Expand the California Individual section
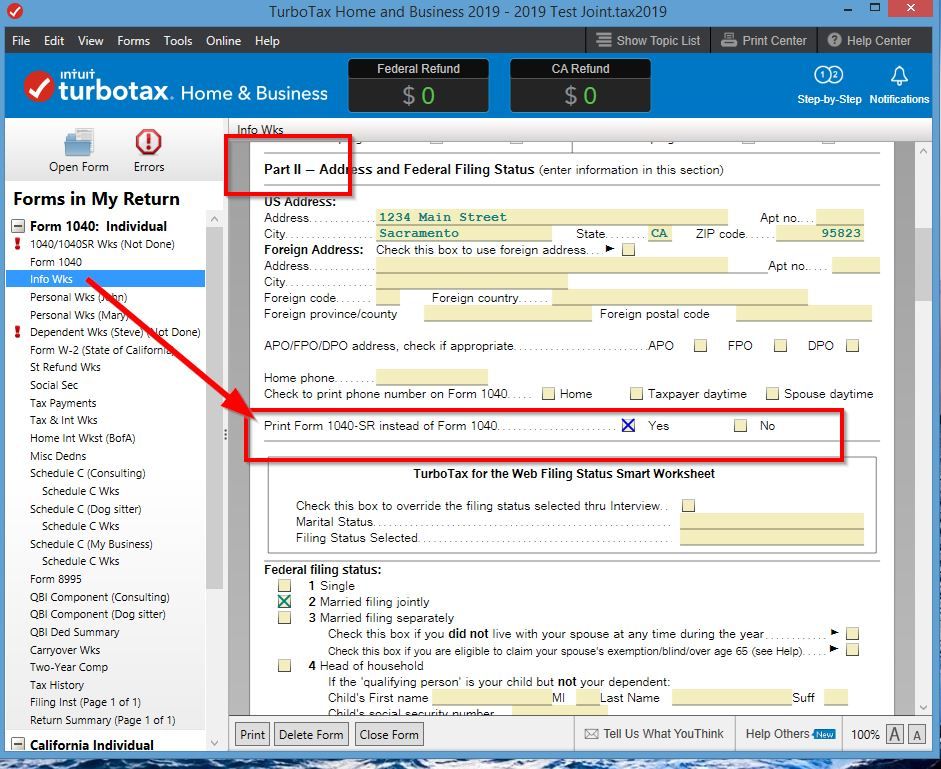This screenshot has height=769, width=941. [18, 745]
